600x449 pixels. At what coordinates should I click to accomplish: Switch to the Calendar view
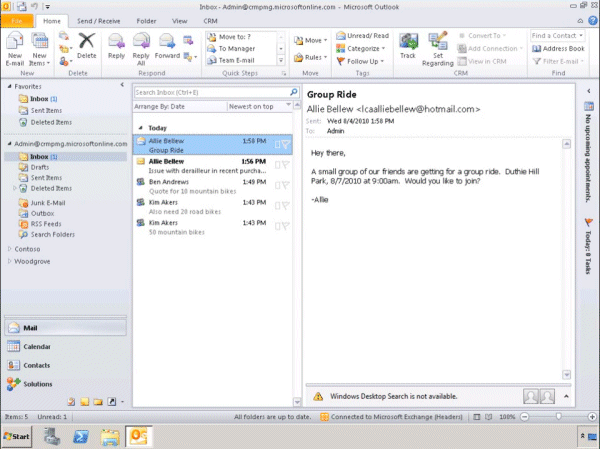[x=66, y=346]
